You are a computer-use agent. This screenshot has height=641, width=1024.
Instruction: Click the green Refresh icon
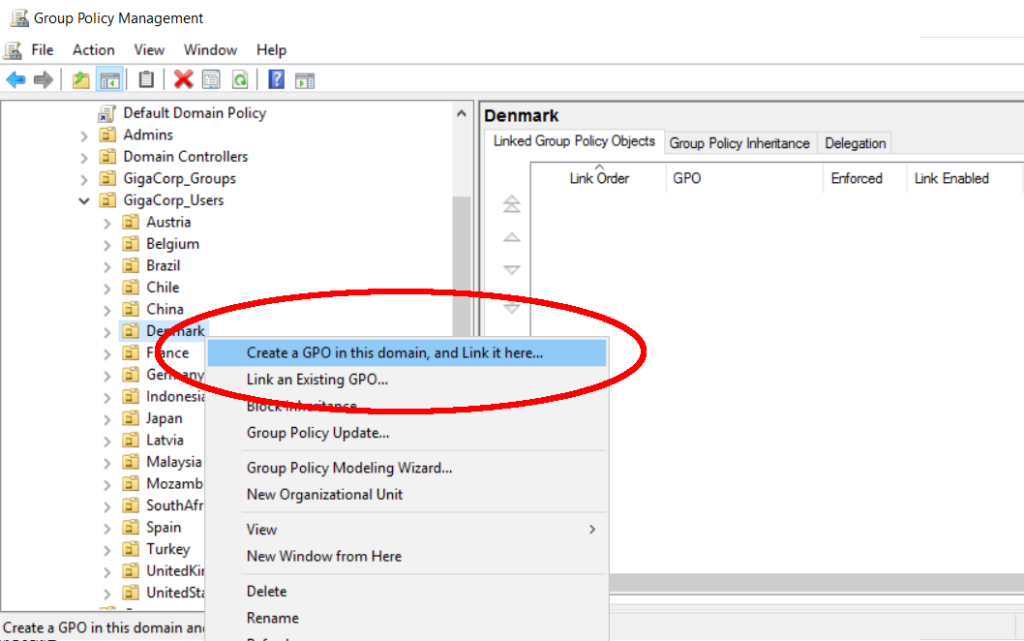pos(240,80)
